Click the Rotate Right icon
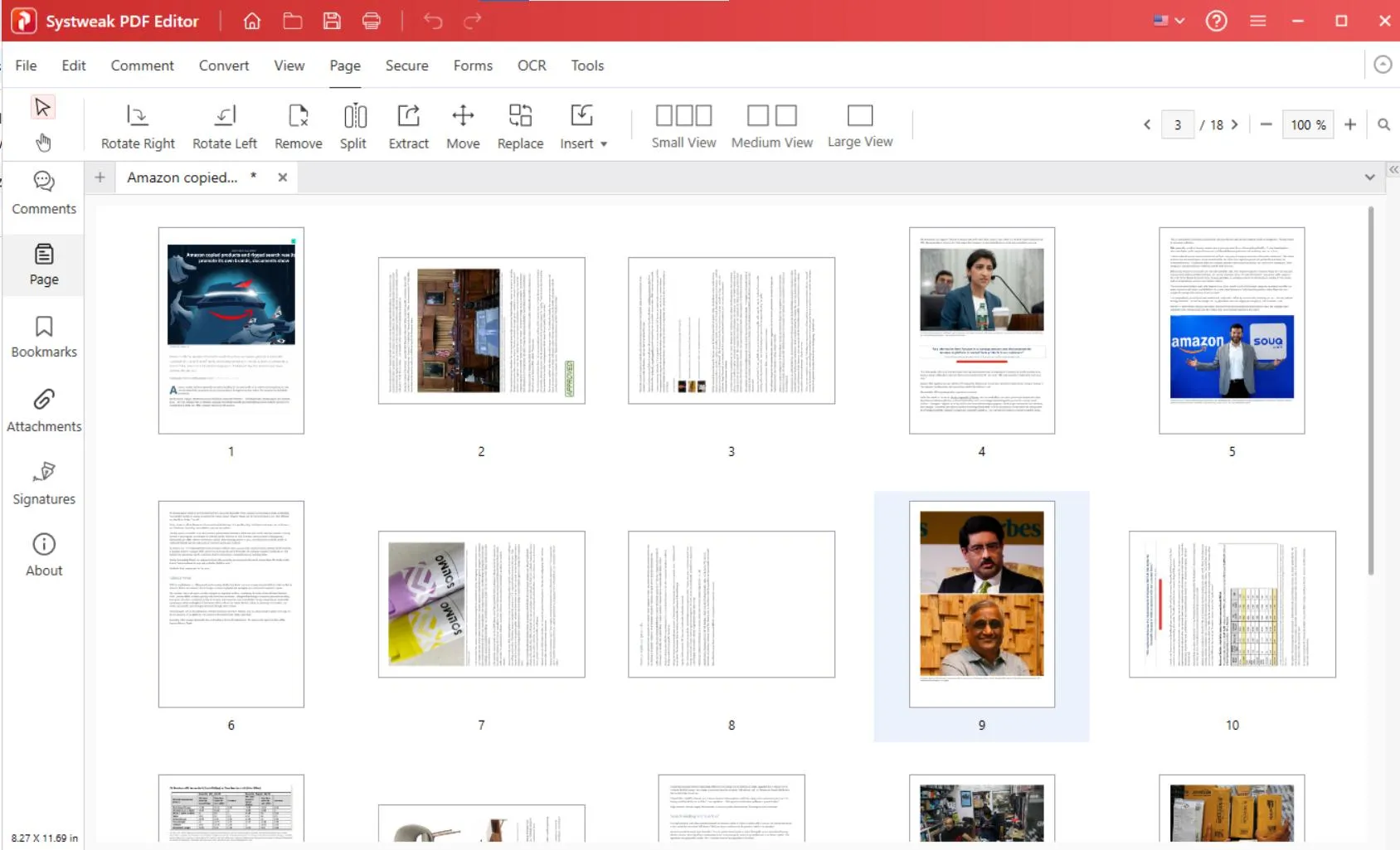The height and width of the screenshot is (850, 1400). tap(138, 116)
